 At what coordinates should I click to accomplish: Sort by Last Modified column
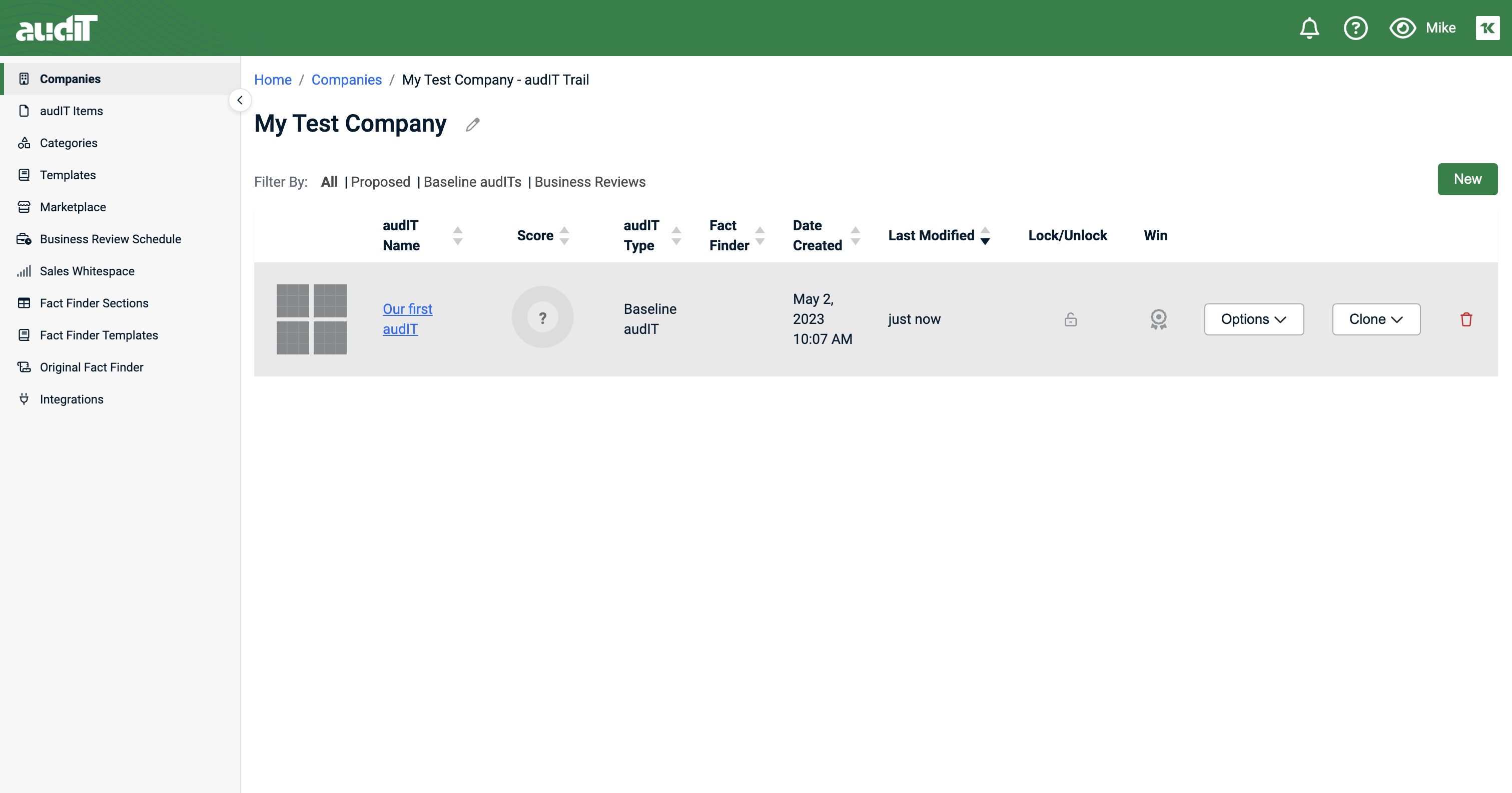[x=985, y=236]
